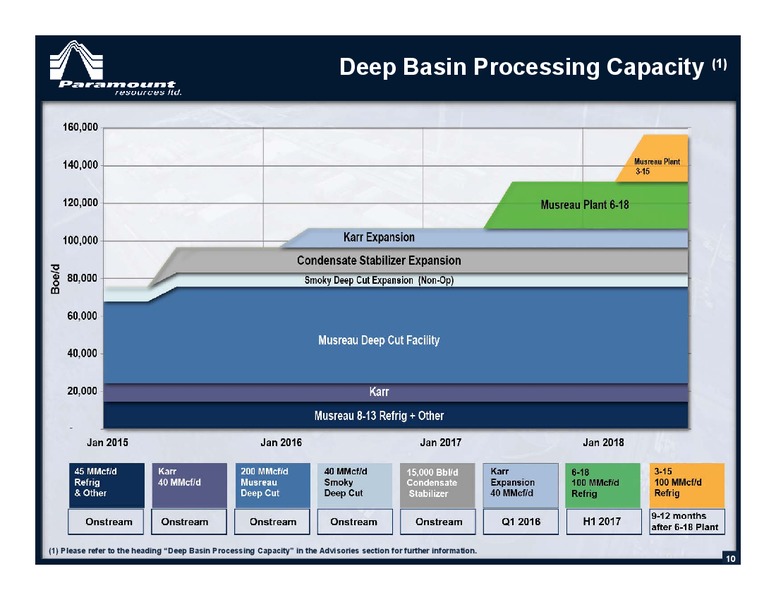Click 'Onstream' box under Karr 40 MMcf/d
The width and height of the screenshot is (776, 600).
189,522
